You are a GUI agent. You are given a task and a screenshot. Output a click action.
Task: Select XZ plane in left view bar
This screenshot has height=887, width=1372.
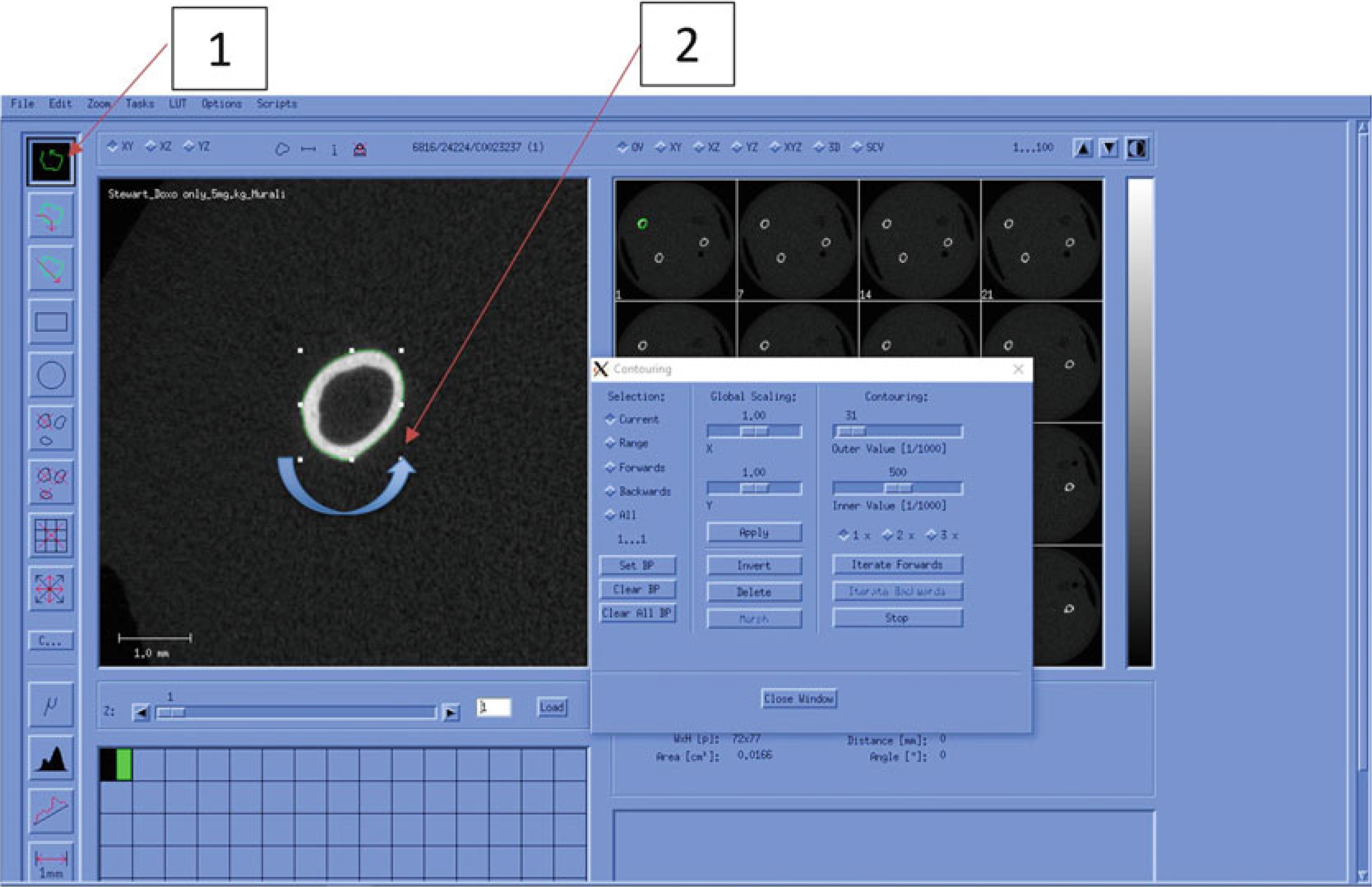[x=158, y=146]
